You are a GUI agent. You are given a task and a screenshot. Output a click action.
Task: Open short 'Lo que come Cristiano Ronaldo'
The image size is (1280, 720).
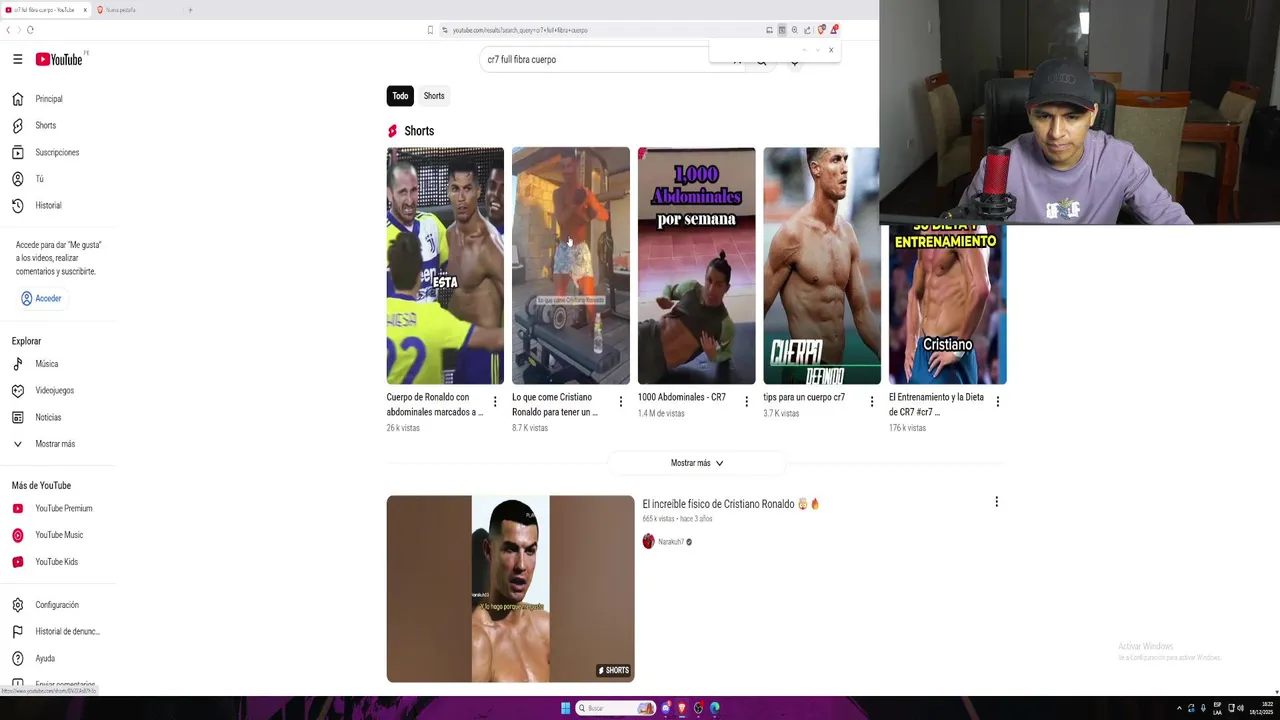571,266
